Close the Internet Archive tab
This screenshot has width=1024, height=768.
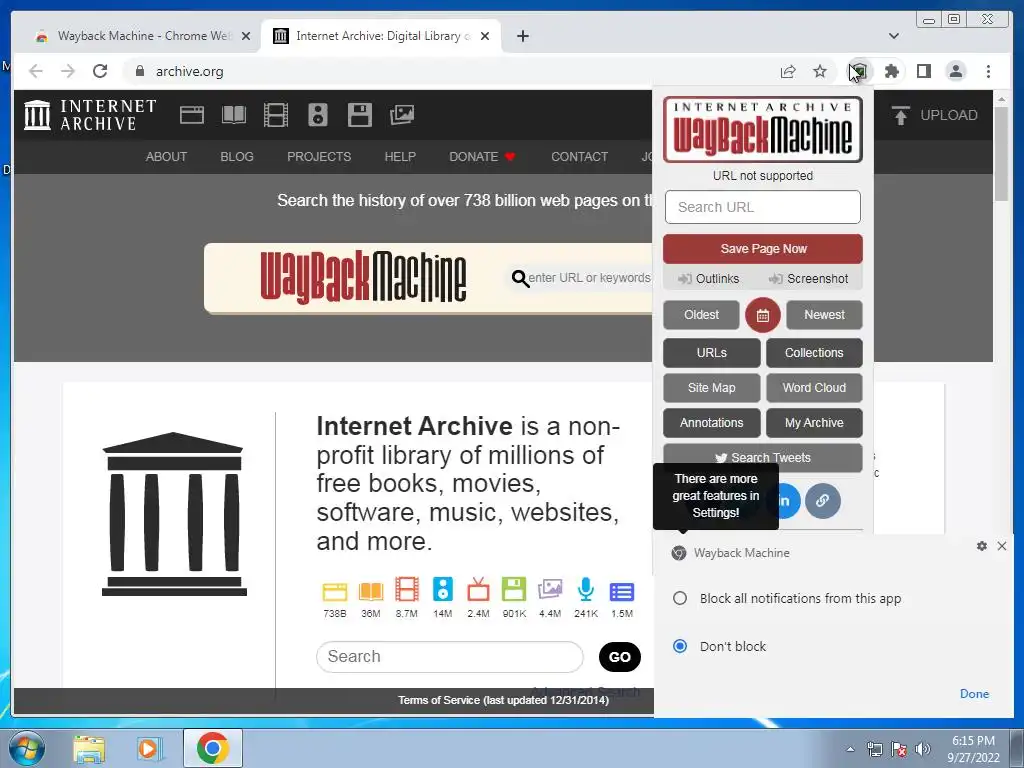coord(485,36)
